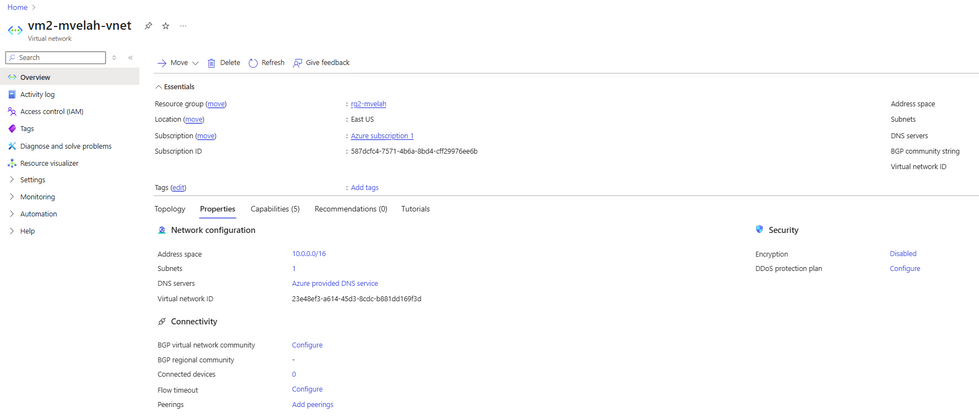Click the Subnets count link 1
The height and width of the screenshot is (418, 979).
pos(294,269)
